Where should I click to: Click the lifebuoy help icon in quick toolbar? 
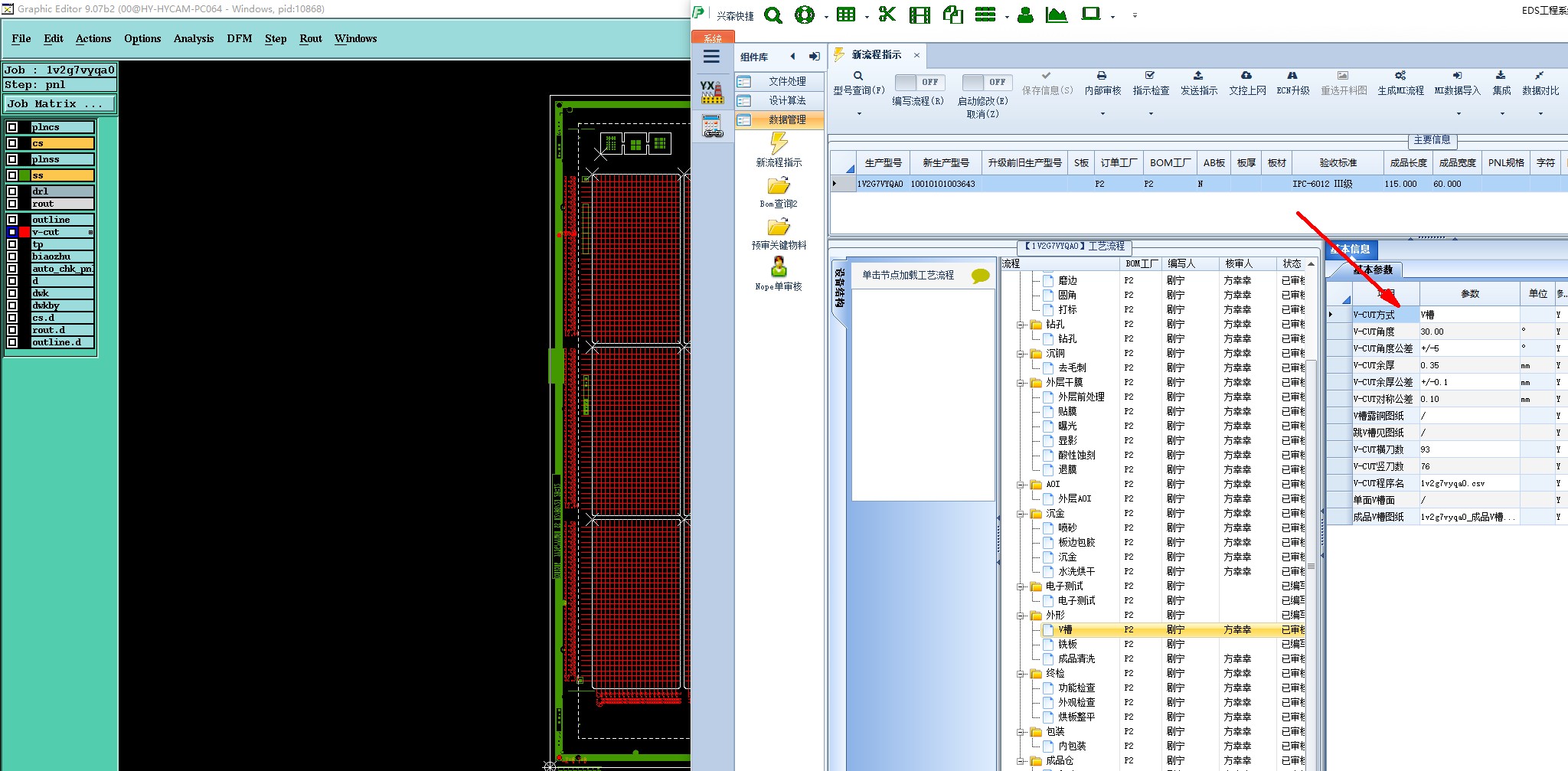[x=805, y=15]
